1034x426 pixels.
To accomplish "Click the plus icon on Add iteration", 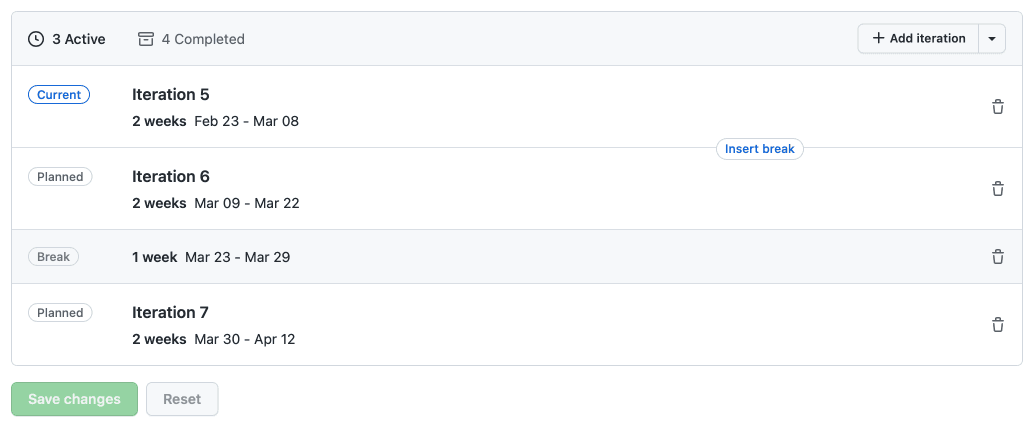I will (x=878, y=39).
